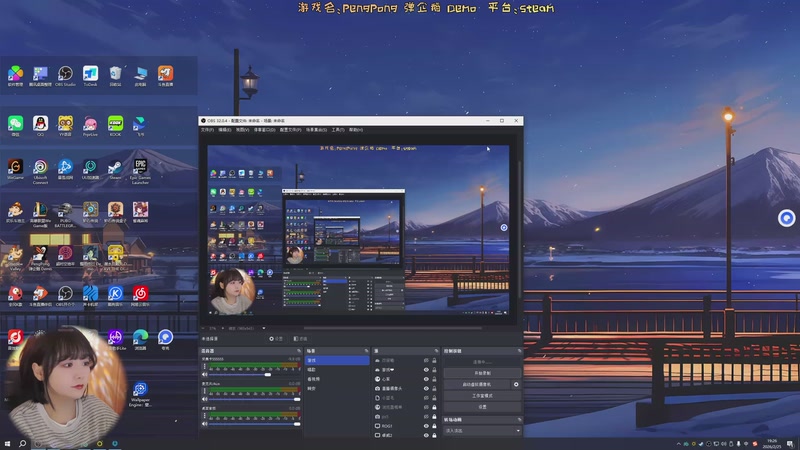
Task: Toggle the lock on the ROG1 source
Action: click(434, 426)
